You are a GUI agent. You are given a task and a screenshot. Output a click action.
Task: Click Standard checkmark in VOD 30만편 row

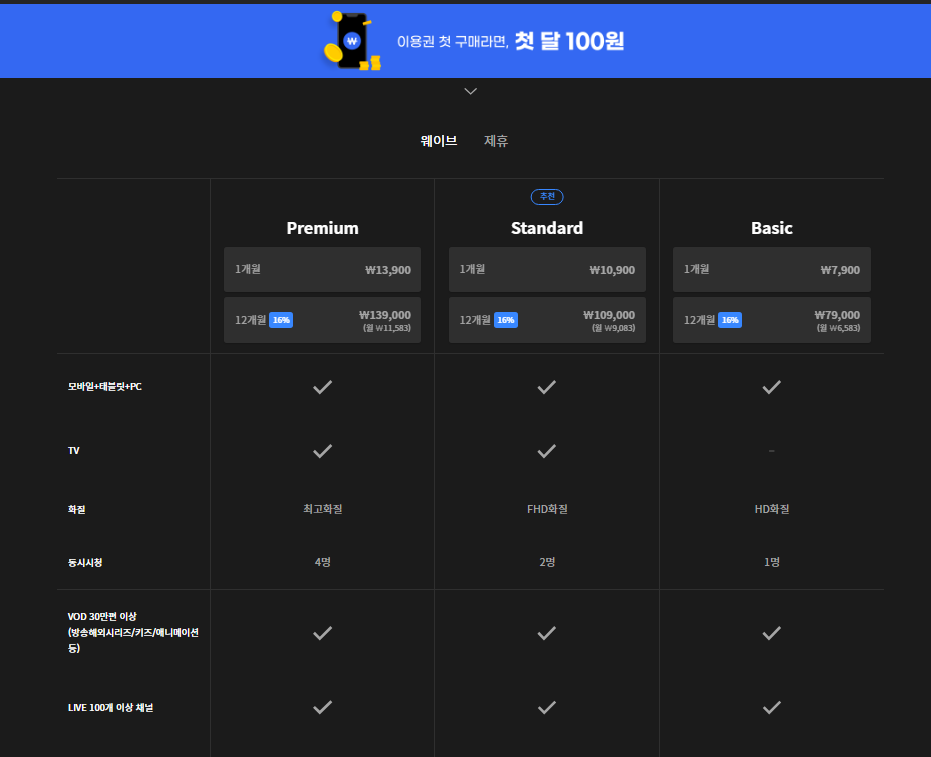tap(547, 633)
